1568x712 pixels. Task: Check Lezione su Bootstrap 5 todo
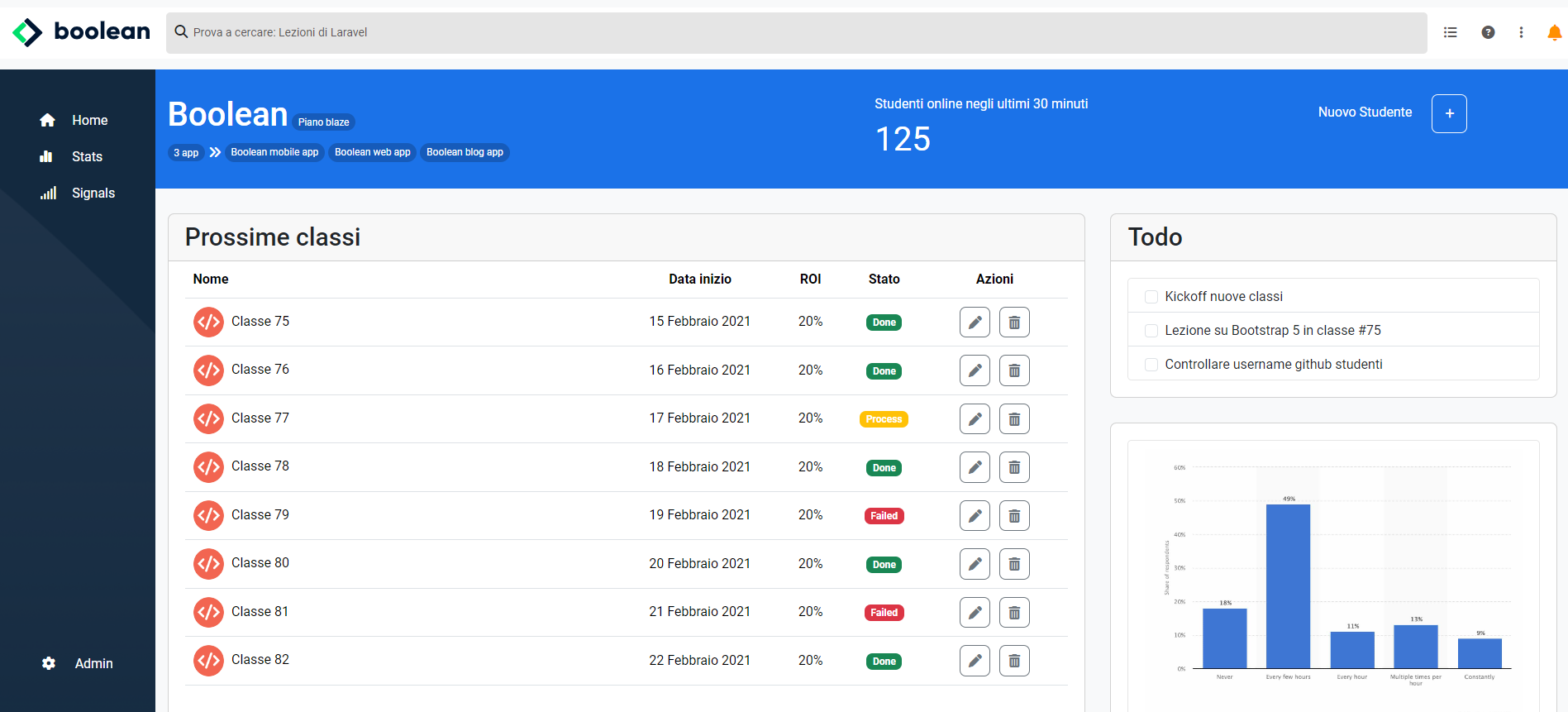coord(1151,331)
